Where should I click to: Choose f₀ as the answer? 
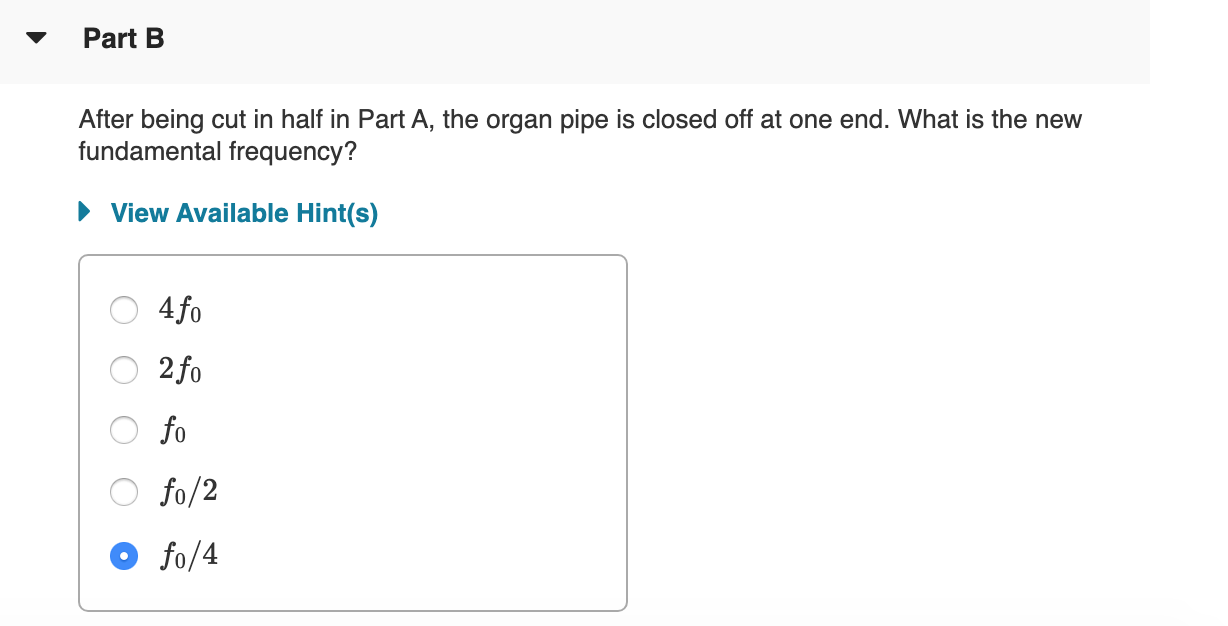pyautogui.click(x=123, y=430)
